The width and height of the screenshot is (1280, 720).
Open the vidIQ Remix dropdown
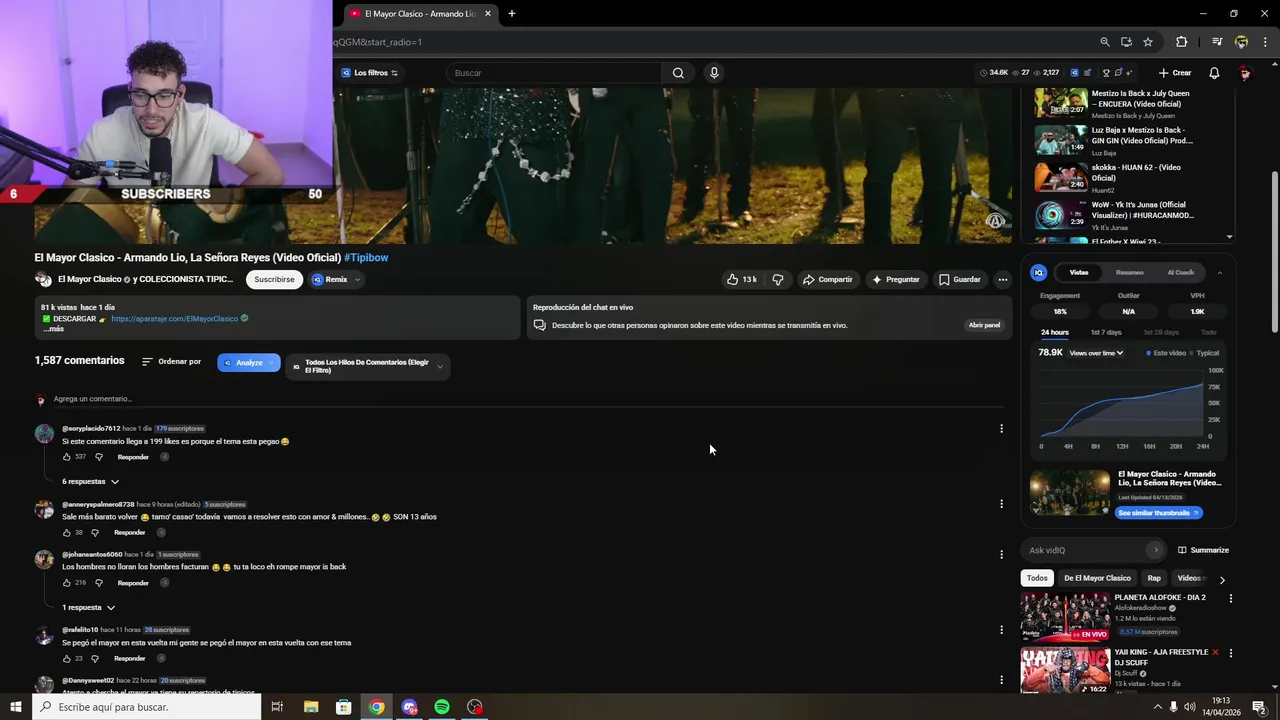point(336,280)
